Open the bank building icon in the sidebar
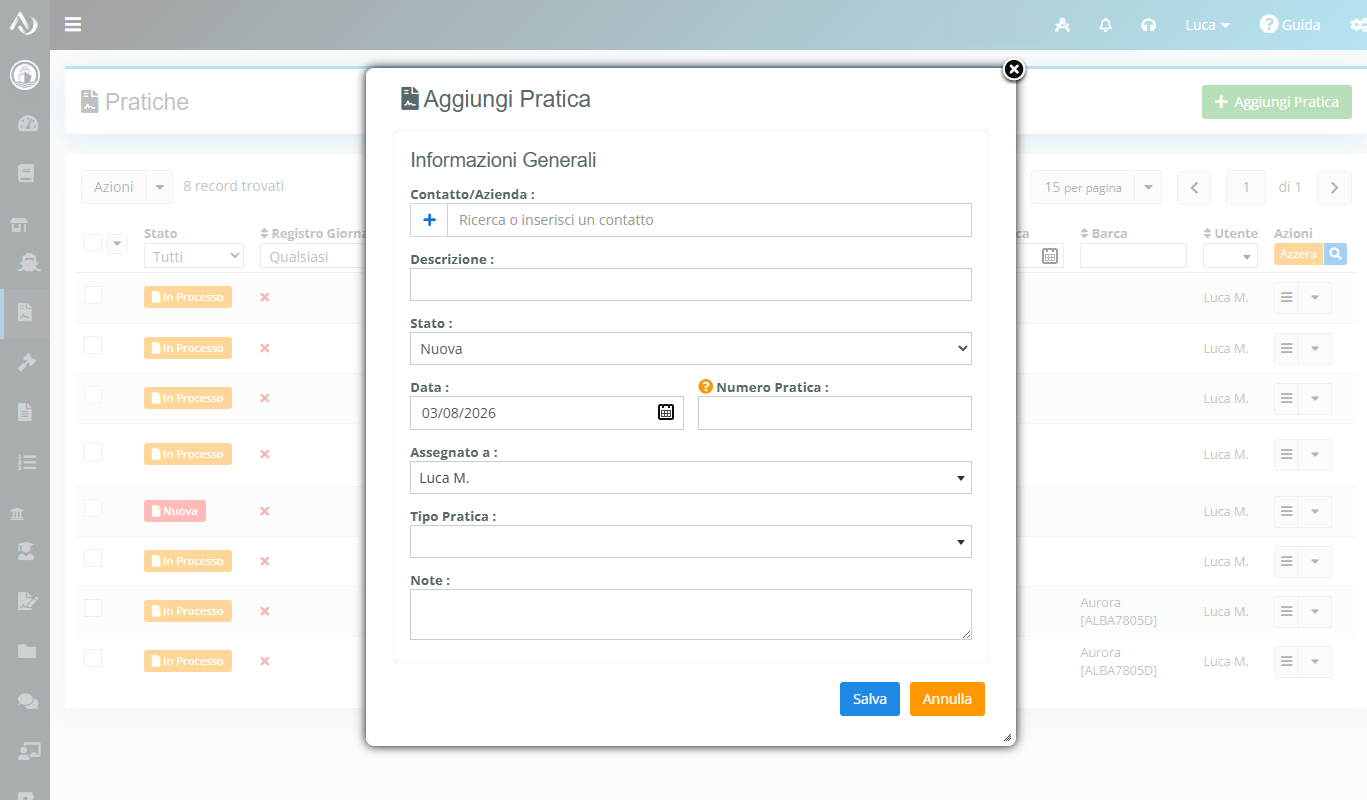 tap(18, 514)
